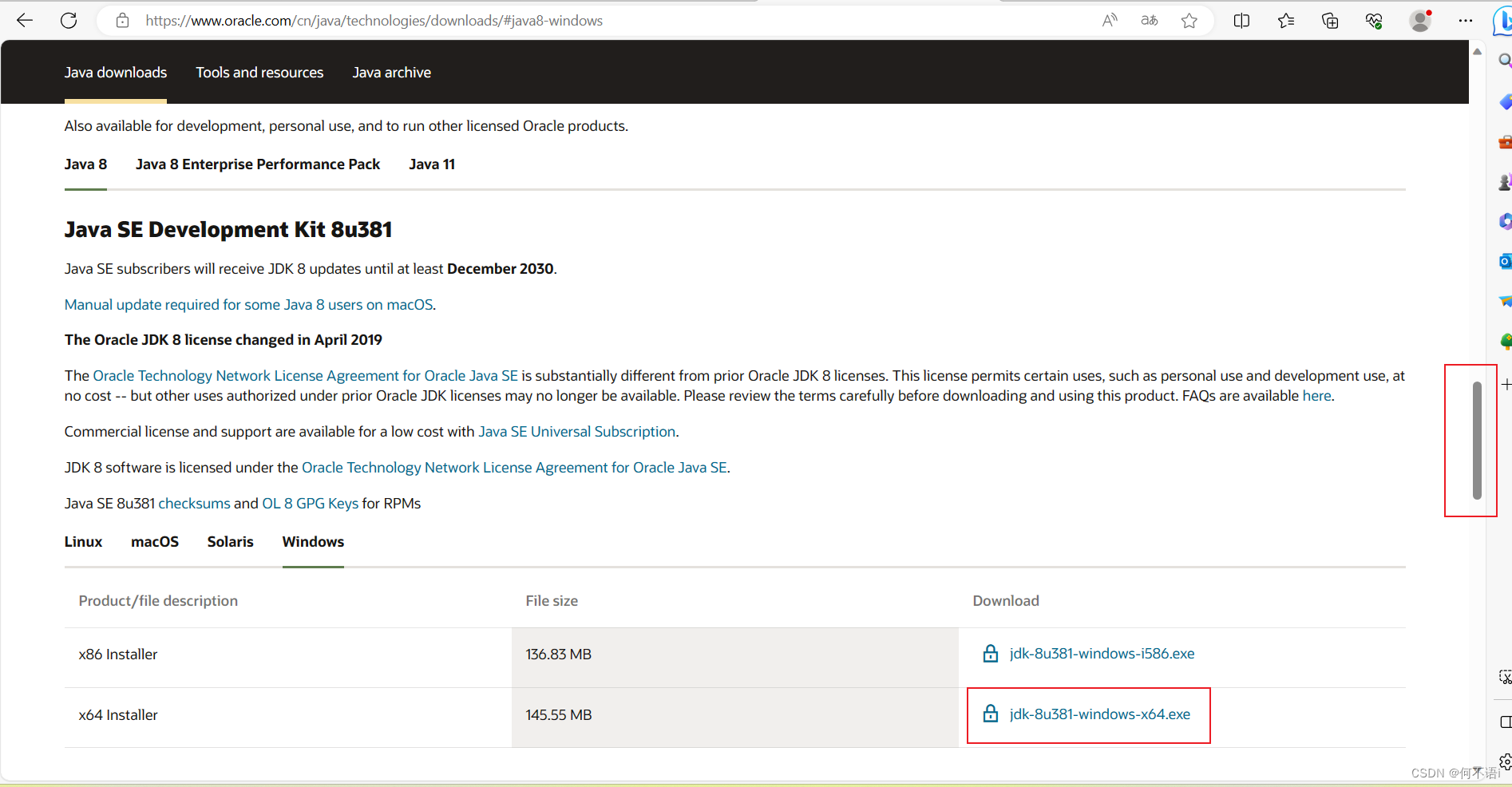Open the Favorites list icon

(x=1286, y=21)
